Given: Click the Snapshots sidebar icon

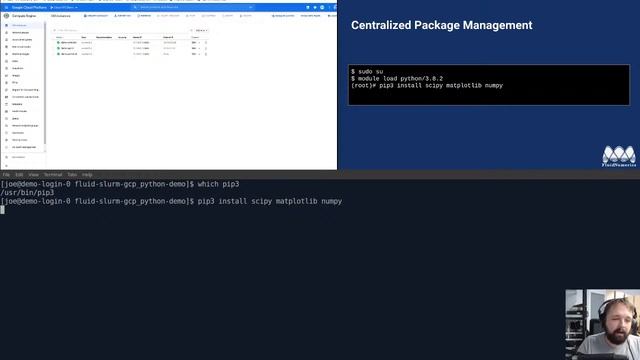Looking at the screenshot, I should (x=6, y=68).
